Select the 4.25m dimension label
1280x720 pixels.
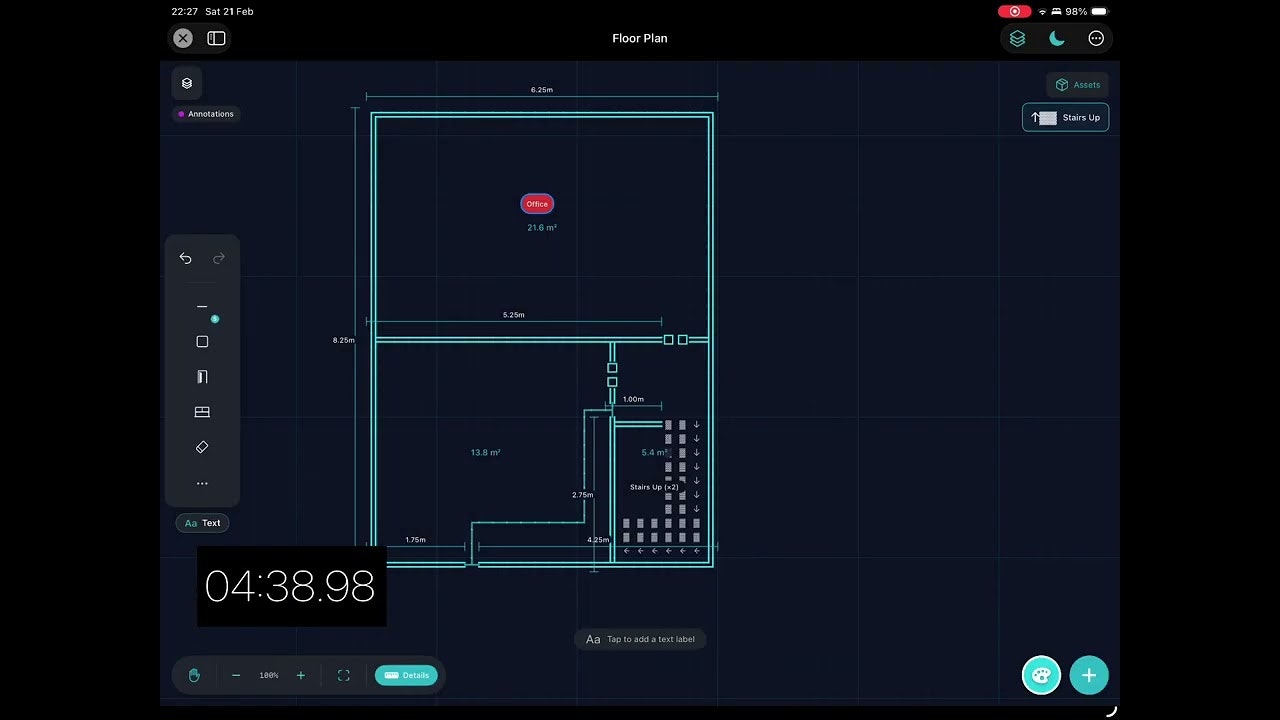pos(598,540)
